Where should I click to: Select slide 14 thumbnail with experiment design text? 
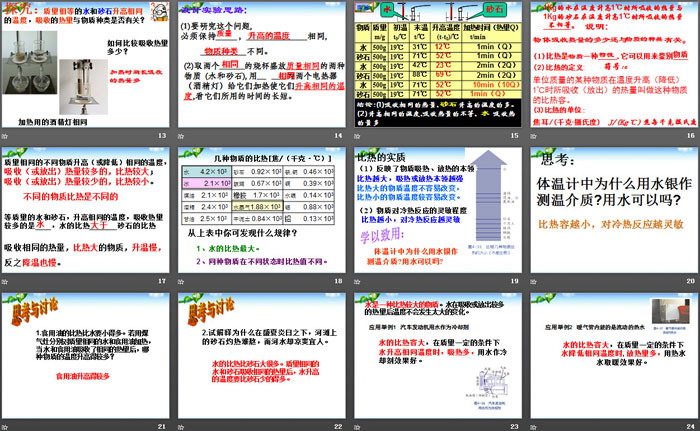pyautogui.click(x=262, y=64)
